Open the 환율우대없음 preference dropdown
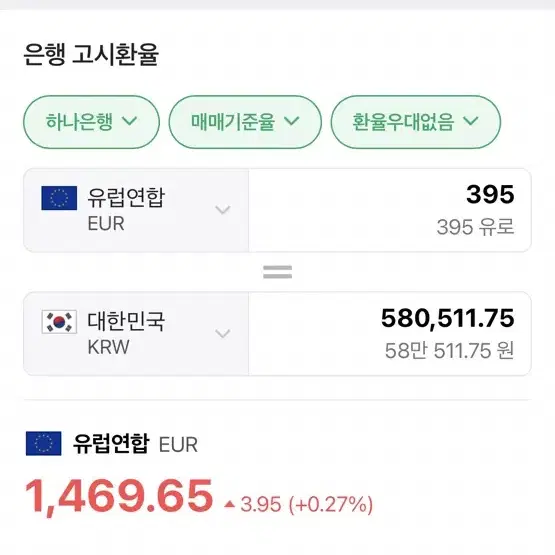This screenshot has height=555, width=555. point(416,122)
